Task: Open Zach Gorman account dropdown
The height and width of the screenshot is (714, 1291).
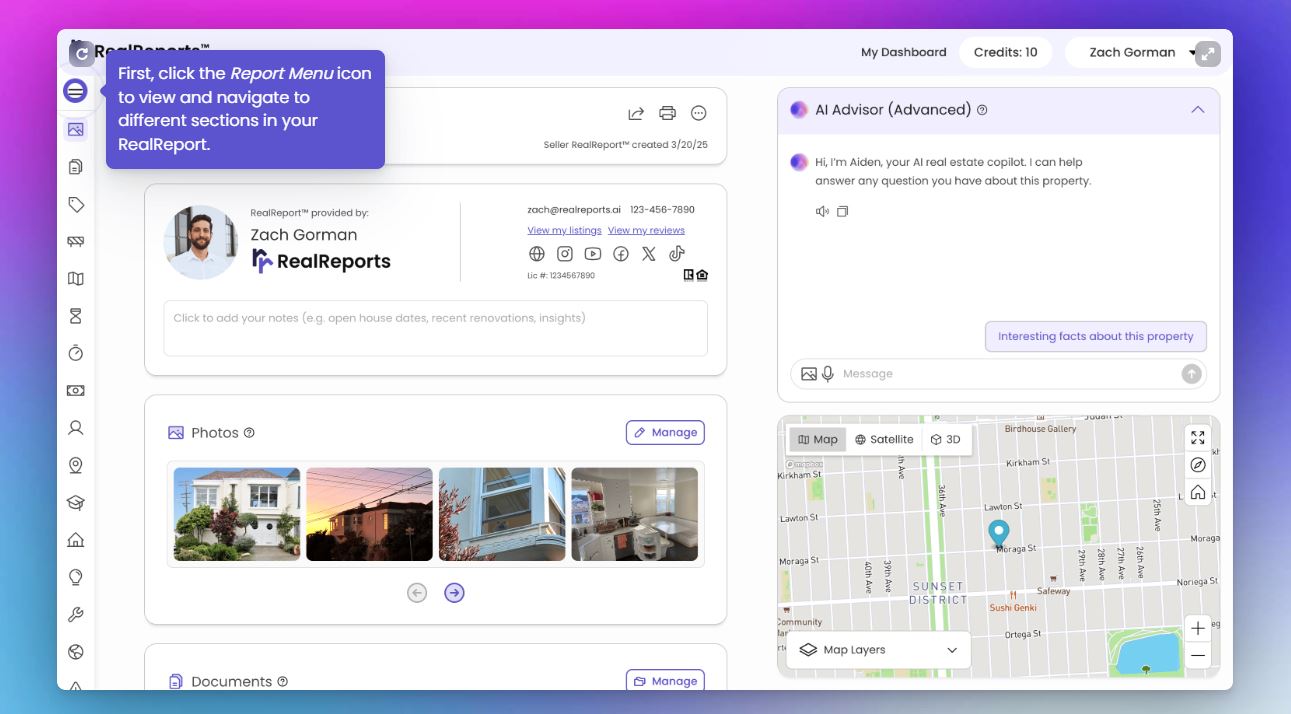Action: pyautogui.click(x=1140, y=53)
